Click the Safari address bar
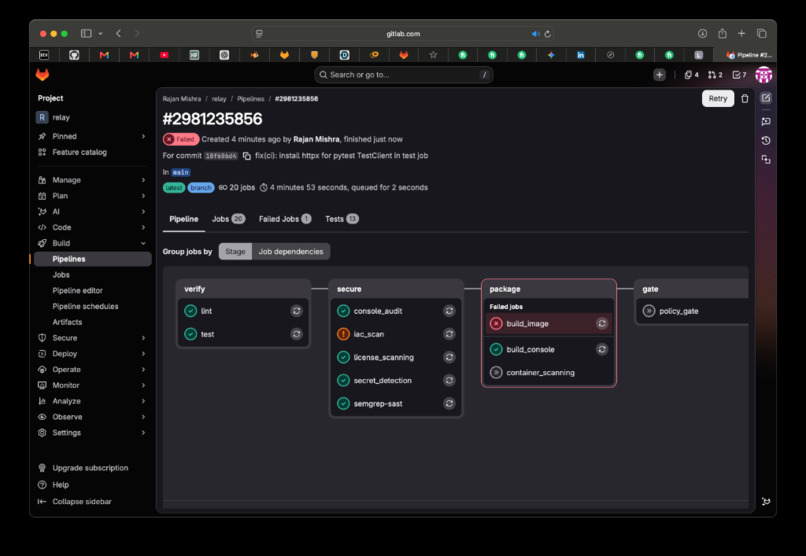This screenshot has height=556, width=806. 403,34
